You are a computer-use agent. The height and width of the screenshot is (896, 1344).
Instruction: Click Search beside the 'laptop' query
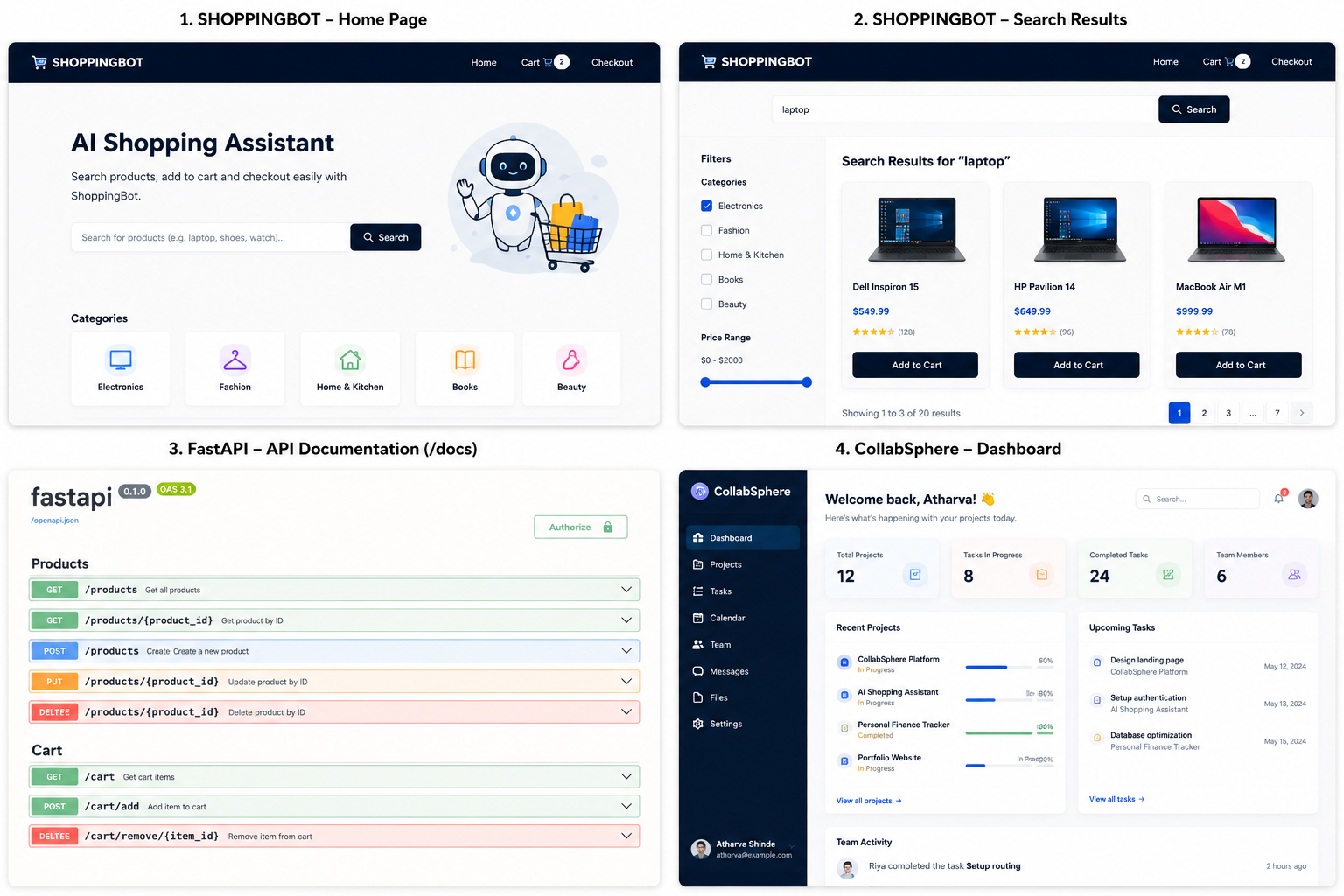[x=1194, y=109]
